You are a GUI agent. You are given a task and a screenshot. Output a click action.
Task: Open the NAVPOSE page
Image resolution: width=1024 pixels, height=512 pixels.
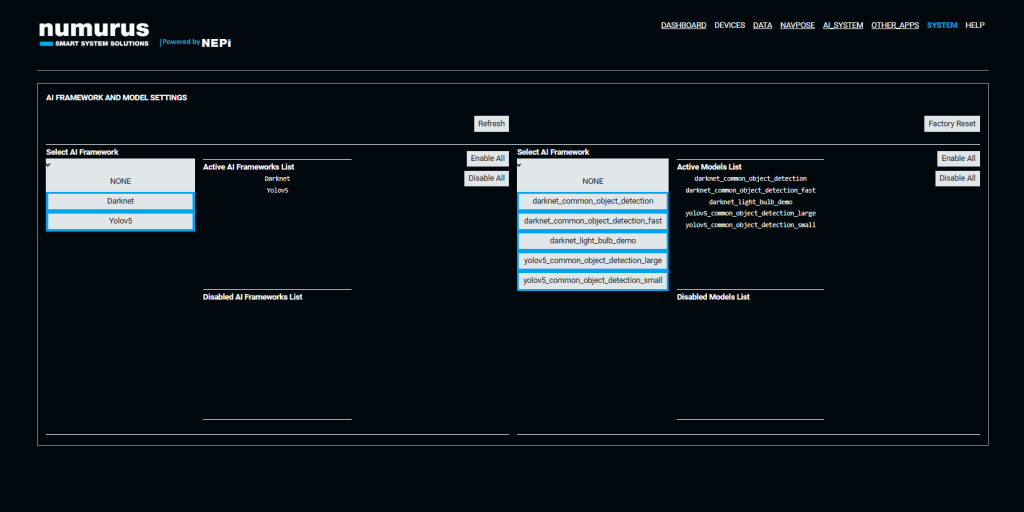pyautogui.click(x=797, y=25)
